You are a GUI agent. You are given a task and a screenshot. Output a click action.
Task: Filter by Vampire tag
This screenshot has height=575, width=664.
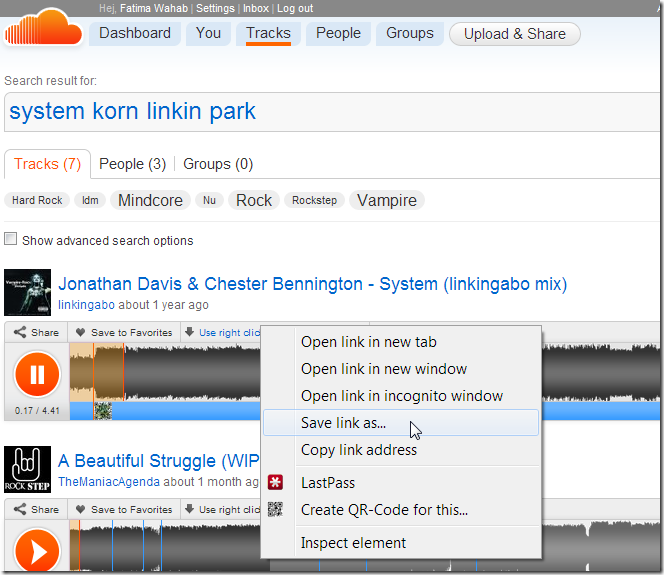click(x=387, y=200)
